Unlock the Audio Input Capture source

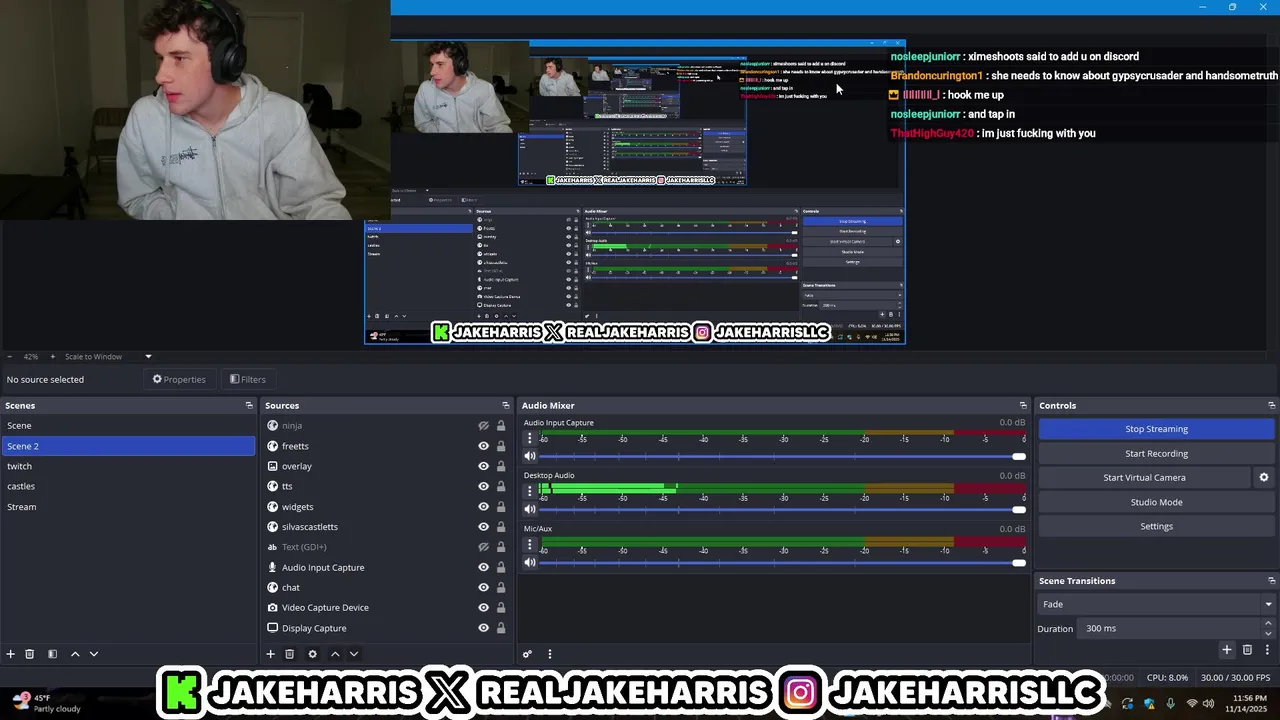501,567
